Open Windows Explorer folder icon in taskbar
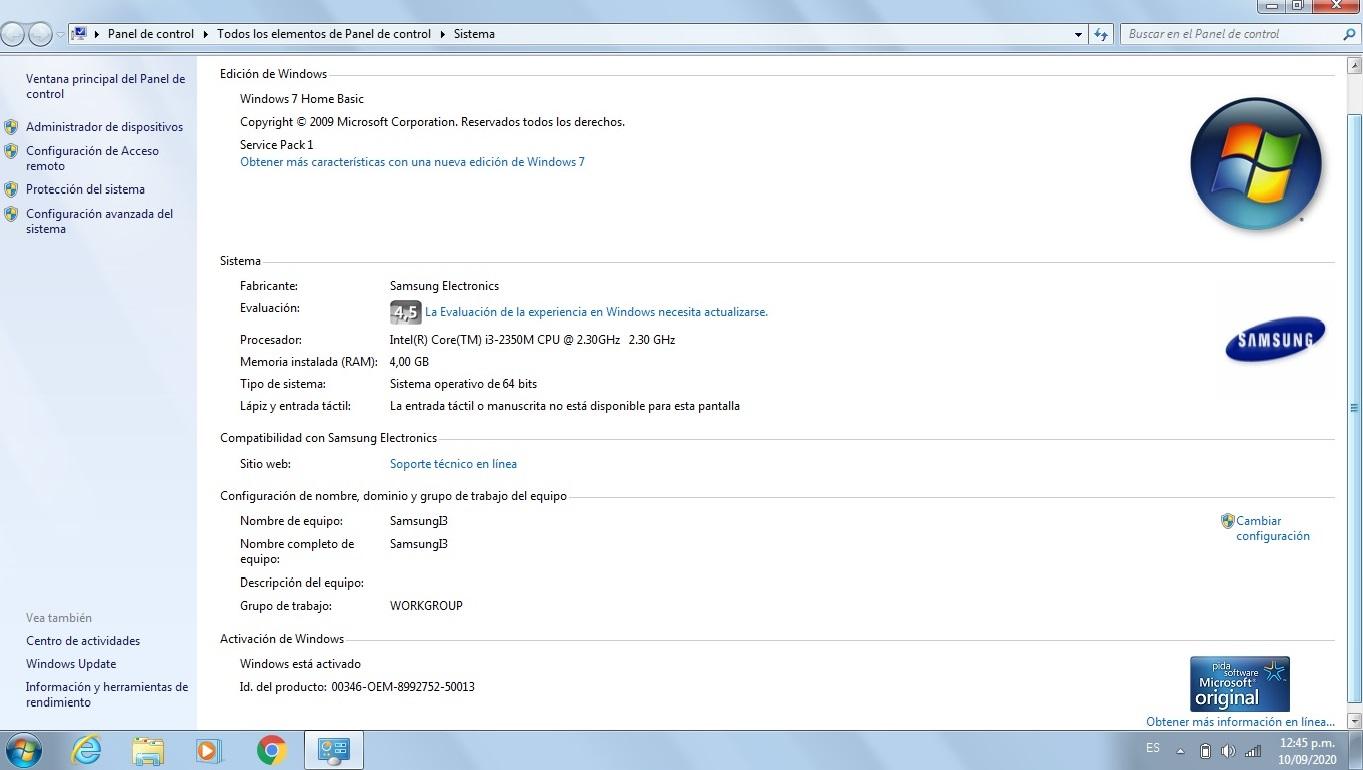The height and width of the screenshot is (770, 1363). tap(148, 750)
